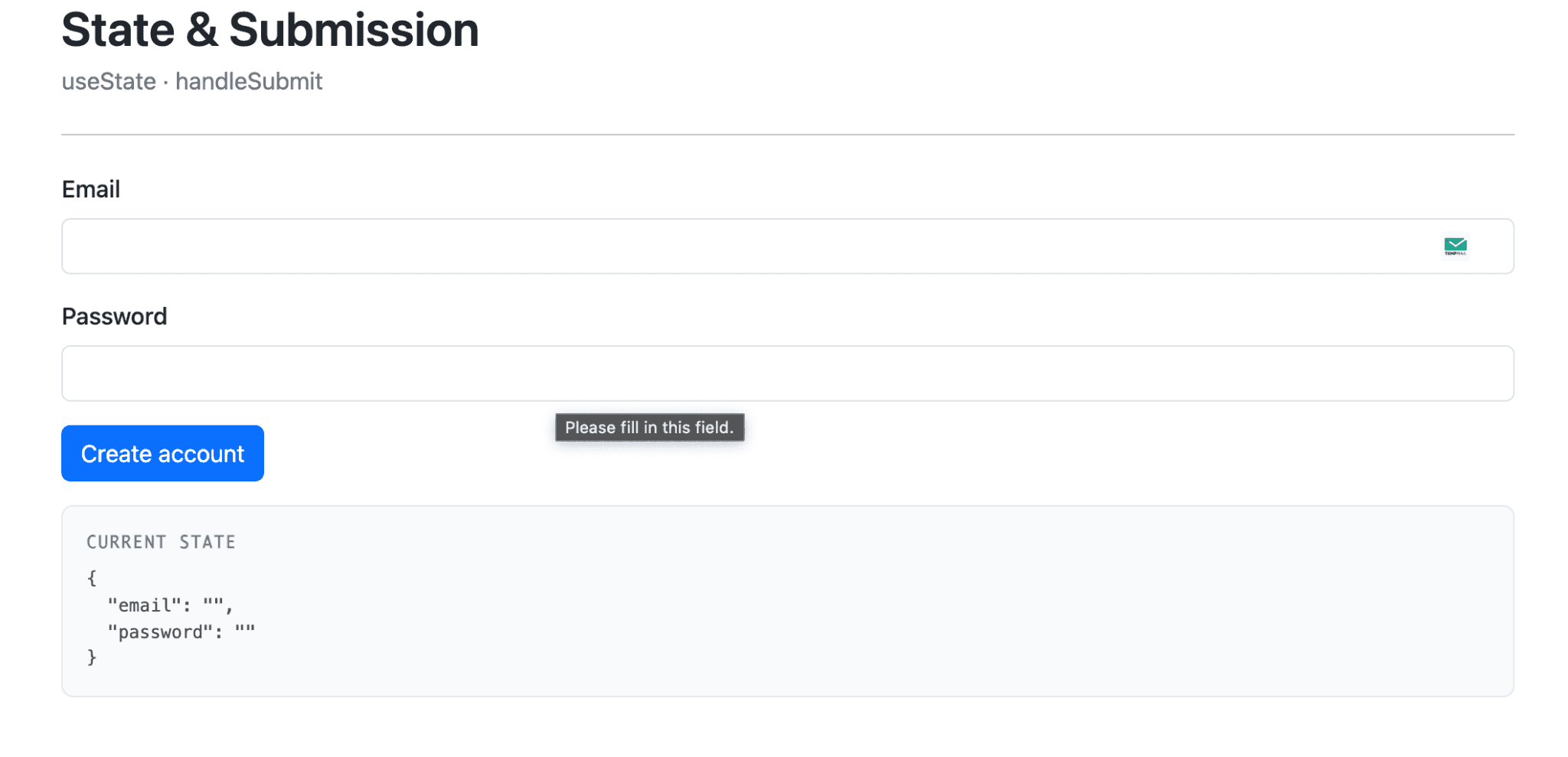Click the Create account button
The width and height of the screenshot is (1568, 757).
tap(162, 453)
